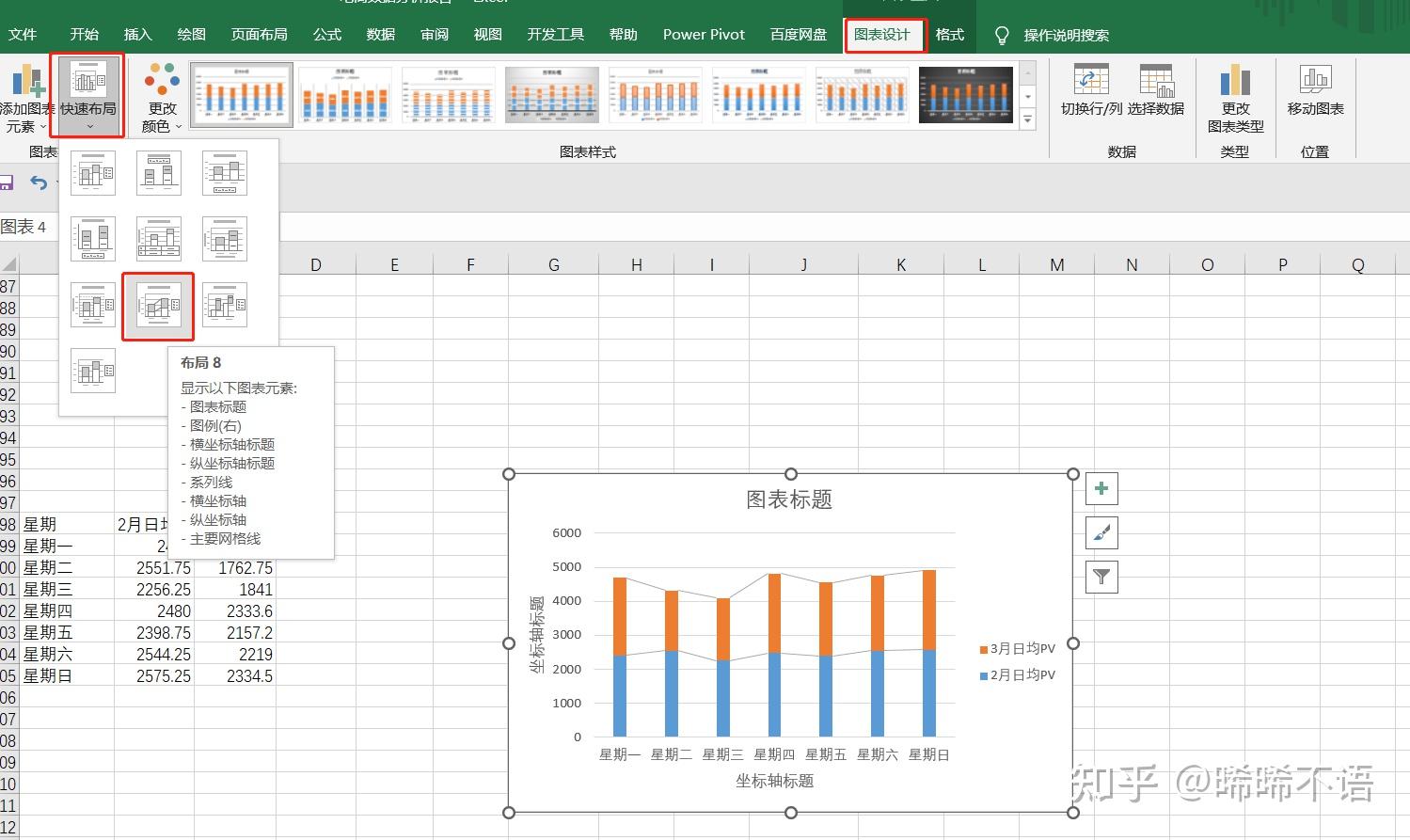Click the undo arrow in quick access toolbar
Viewport: 1410px width, 840px height.
[39, 182]
